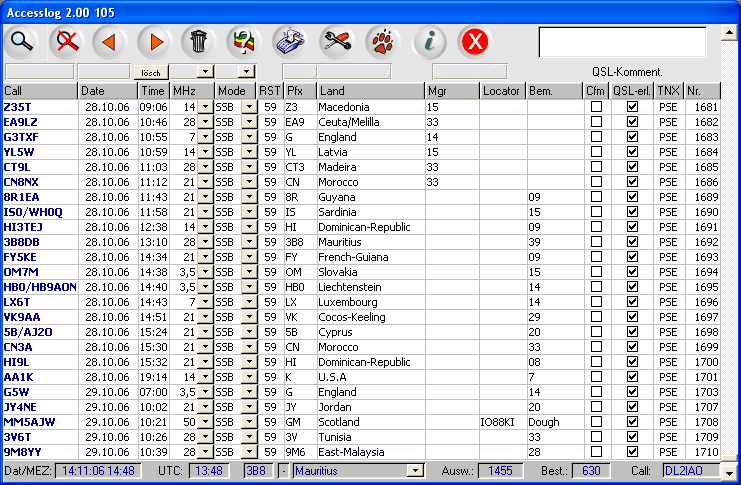Toggle Cfm checkbox for Z35T row
Viewport: 741px width, 485px height.
596,107
